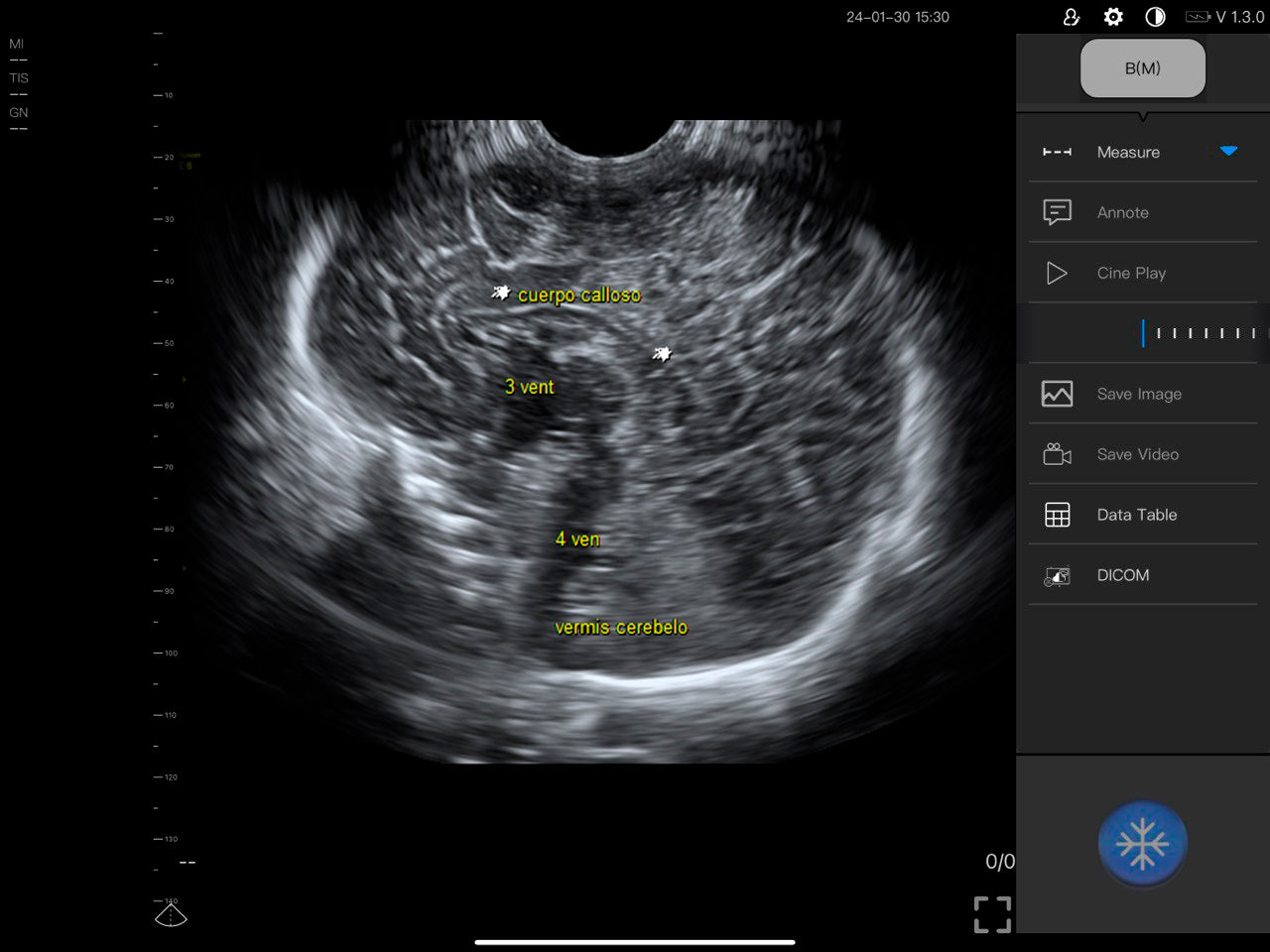Click the Save Image picture icon
The height and width of the screenshot is (952, 1270).
tap(1057, 394)
